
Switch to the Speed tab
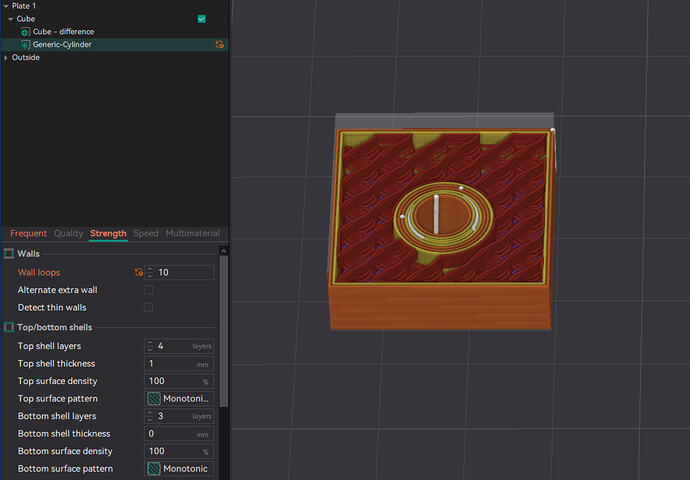[146, 233]
